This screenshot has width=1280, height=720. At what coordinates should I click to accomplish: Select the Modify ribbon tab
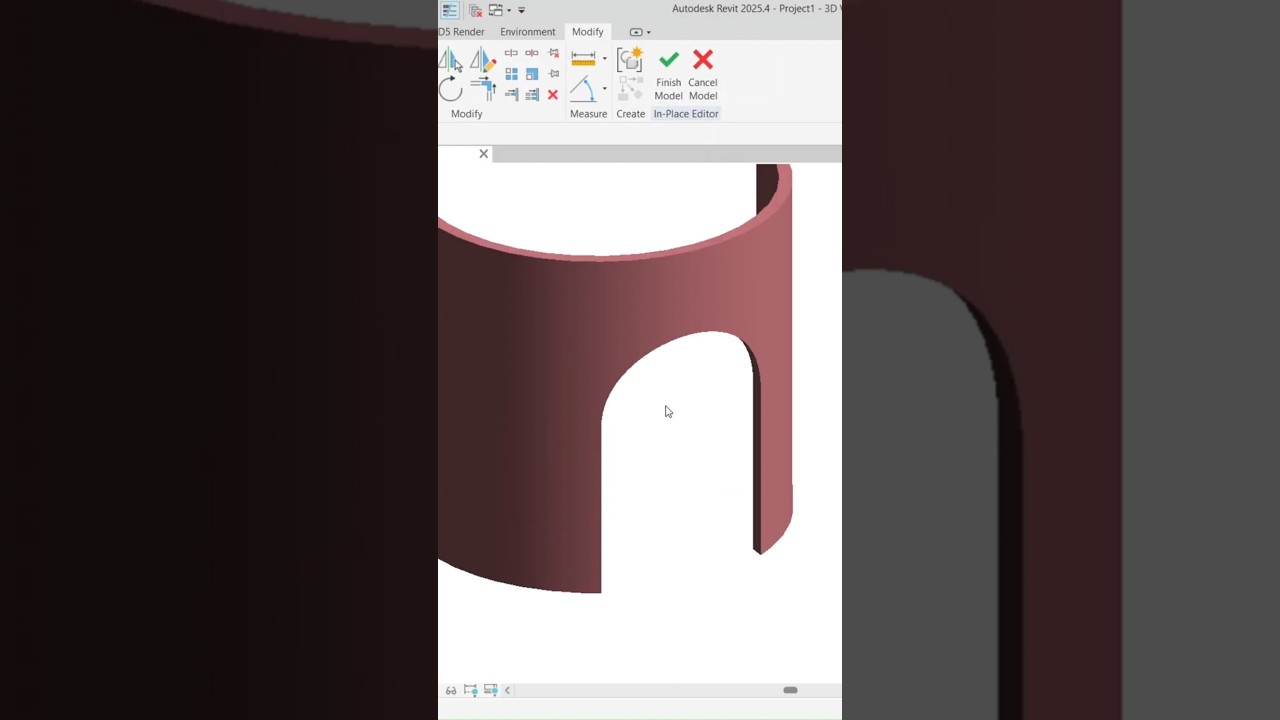pyautogui.click(x=588, y=32)
